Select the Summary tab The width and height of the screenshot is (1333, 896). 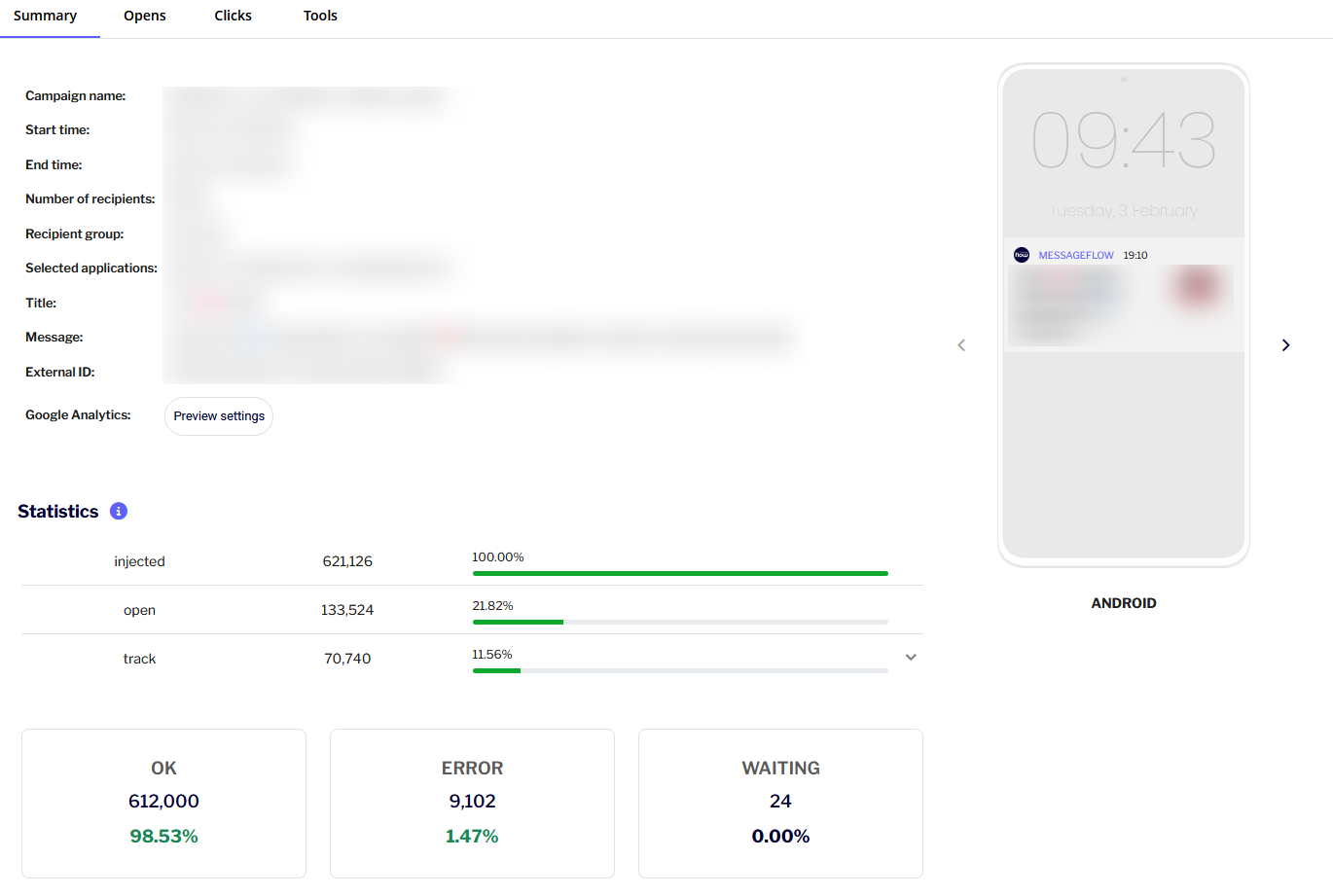[x=46, y=17]
